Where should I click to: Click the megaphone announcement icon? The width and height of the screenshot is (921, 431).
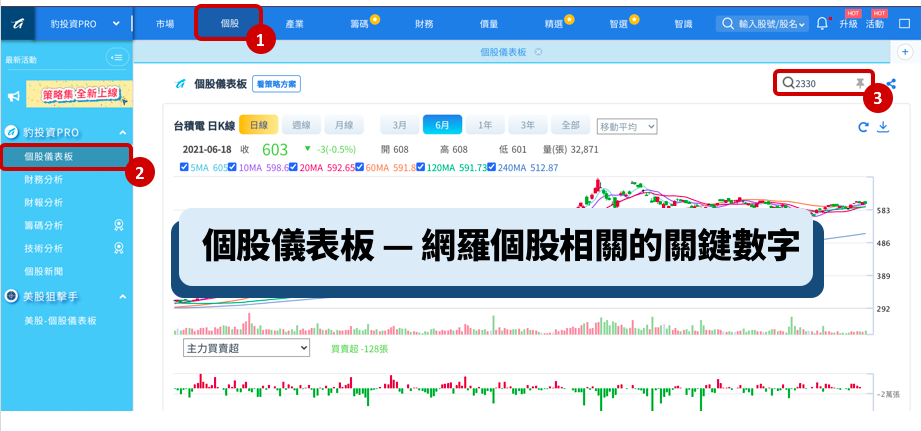pyautogui.click(x=14, y=96)
